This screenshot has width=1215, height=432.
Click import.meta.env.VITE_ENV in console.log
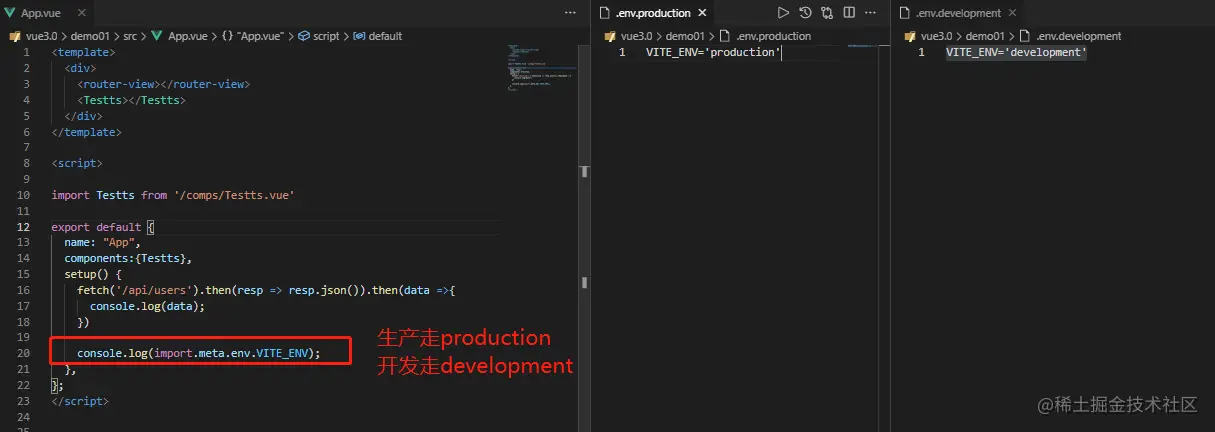[232, 354]
